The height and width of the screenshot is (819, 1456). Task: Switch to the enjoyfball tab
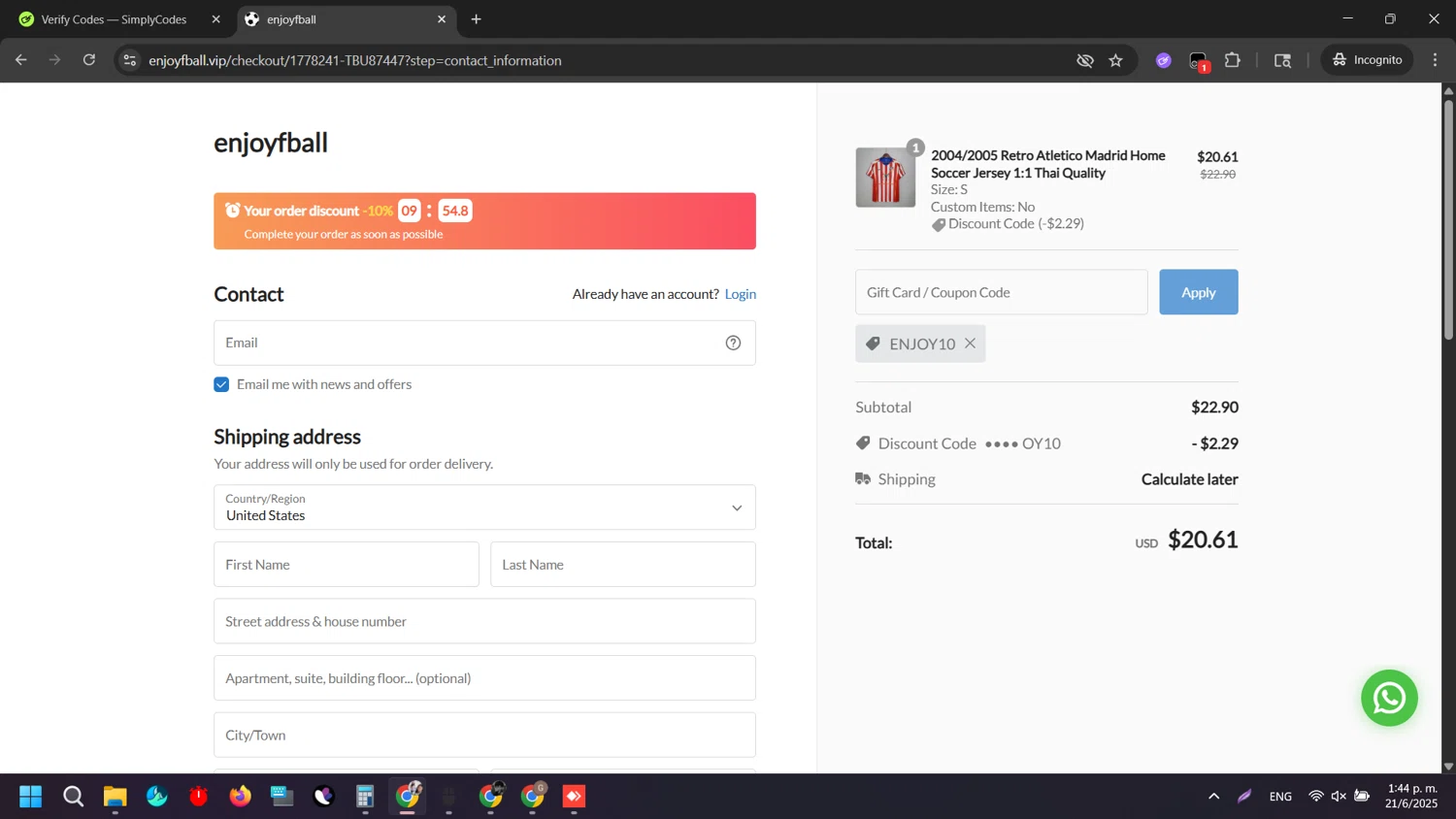345,19
